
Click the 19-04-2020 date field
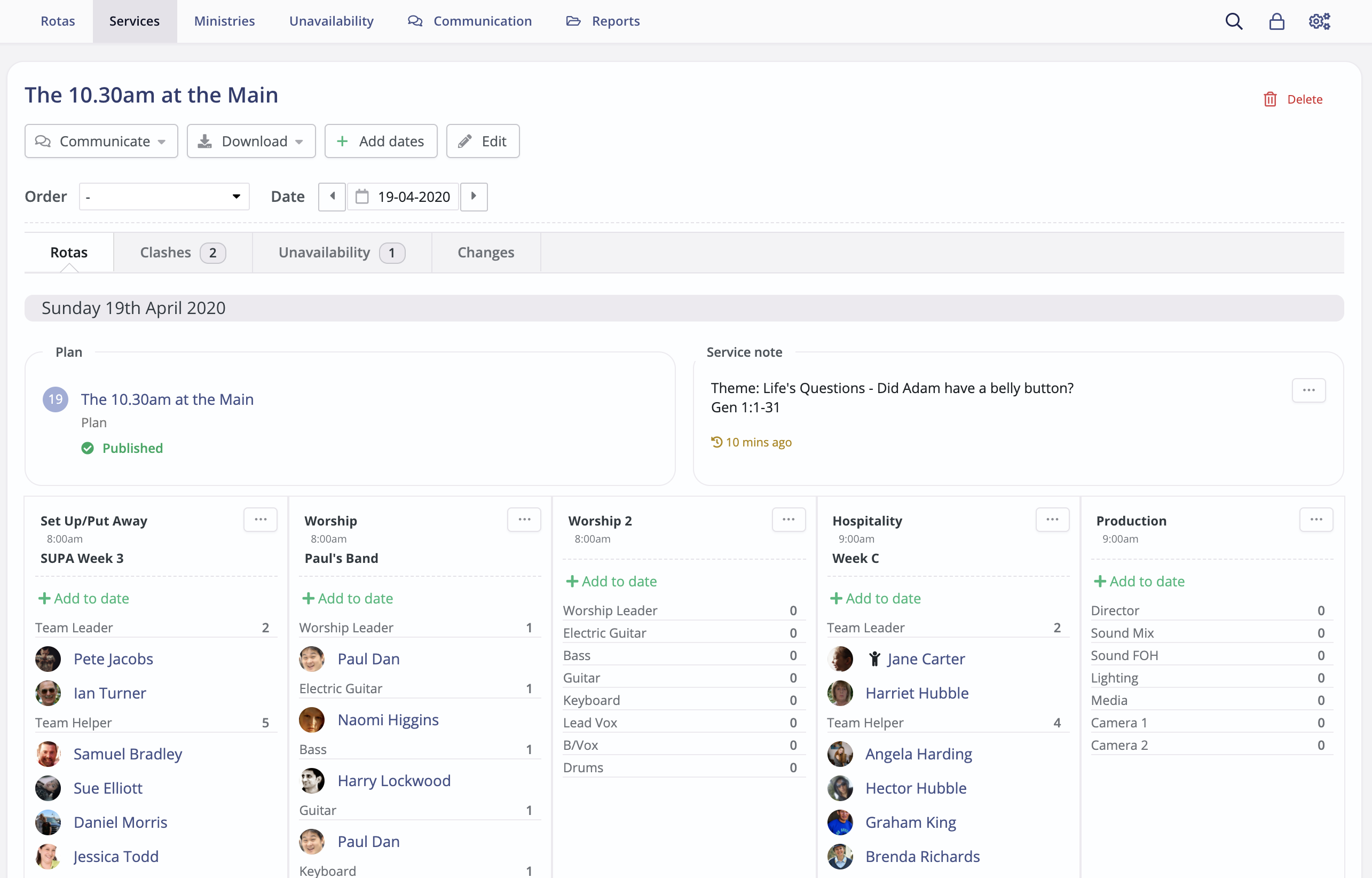click(414, 197)
